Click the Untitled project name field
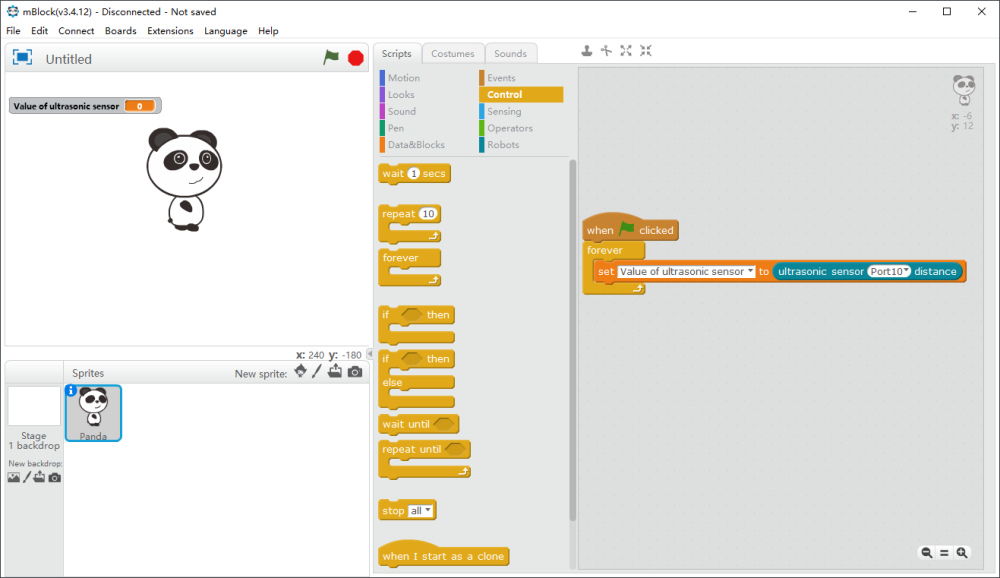 click(69, 59)
